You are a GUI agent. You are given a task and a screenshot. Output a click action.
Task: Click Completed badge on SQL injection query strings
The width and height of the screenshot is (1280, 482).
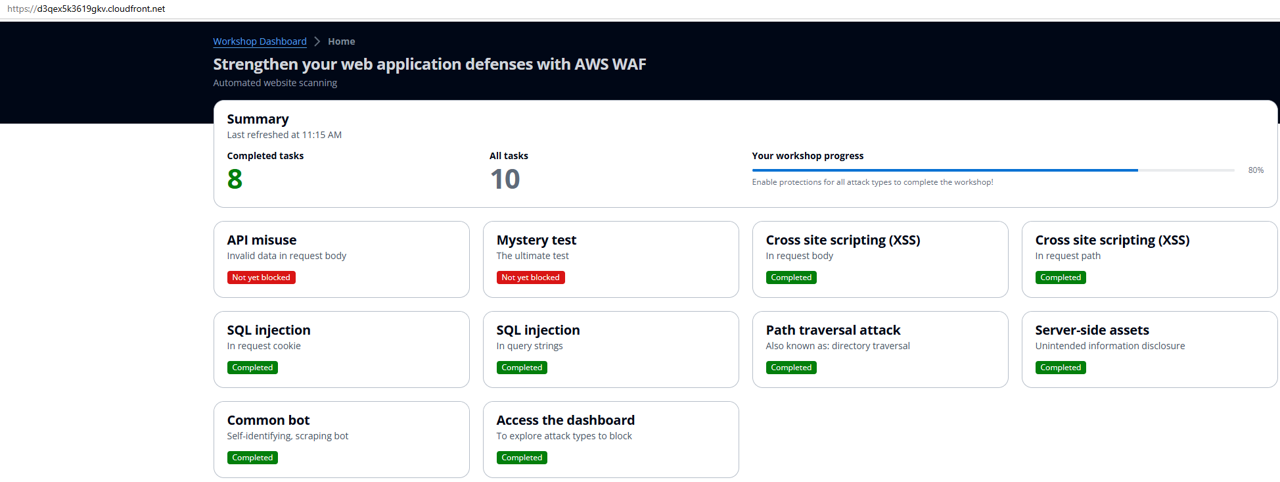click(522, 368)
